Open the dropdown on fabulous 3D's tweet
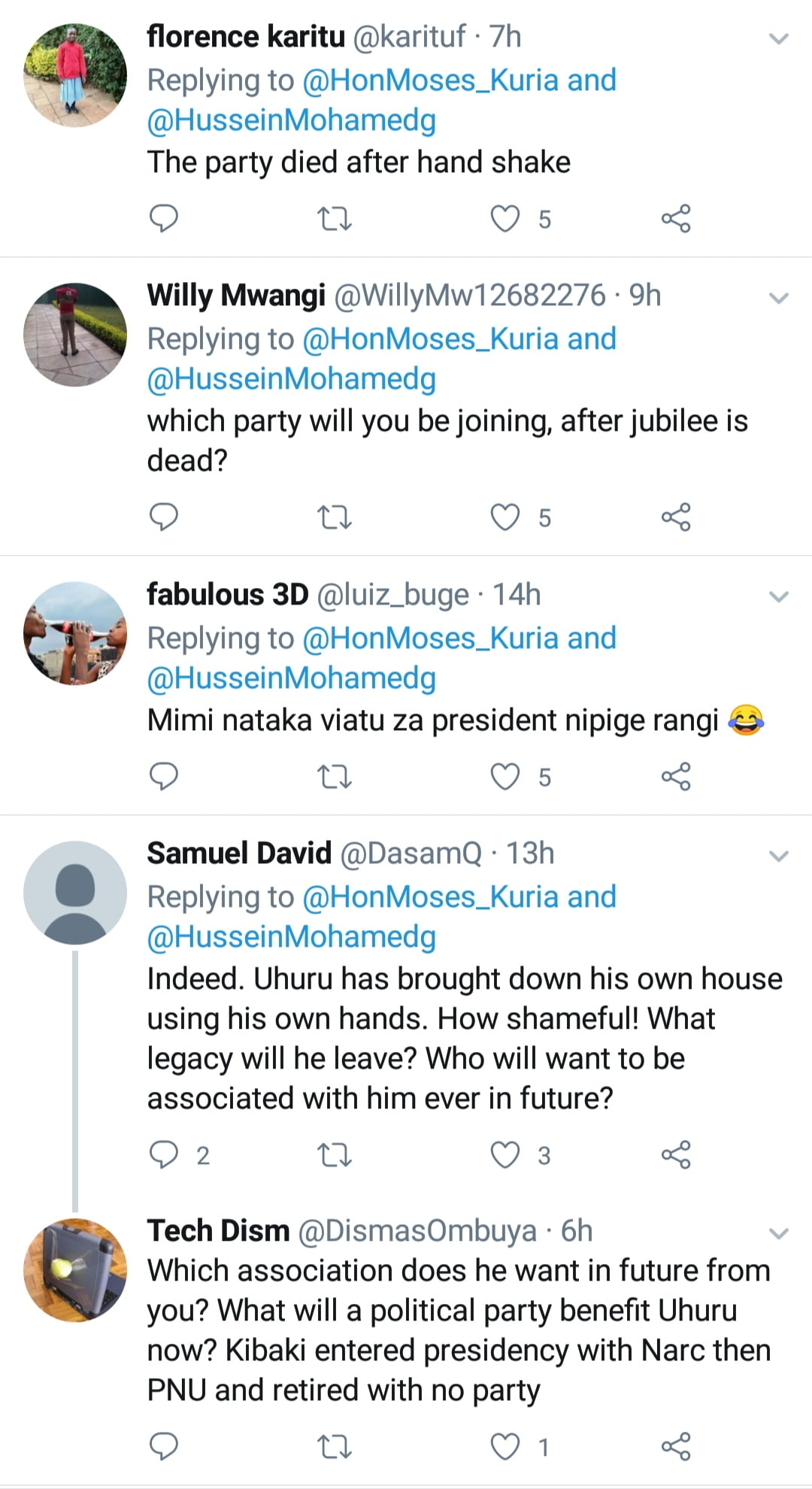 pos(779,597)
